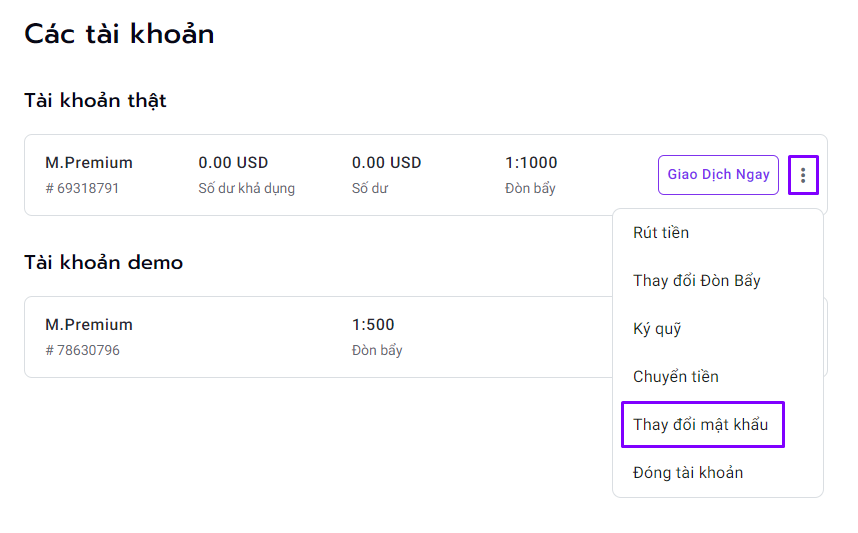Click the 1:500 demo leverage value
This screenshot has height=533, width=858.
[373, 325]
